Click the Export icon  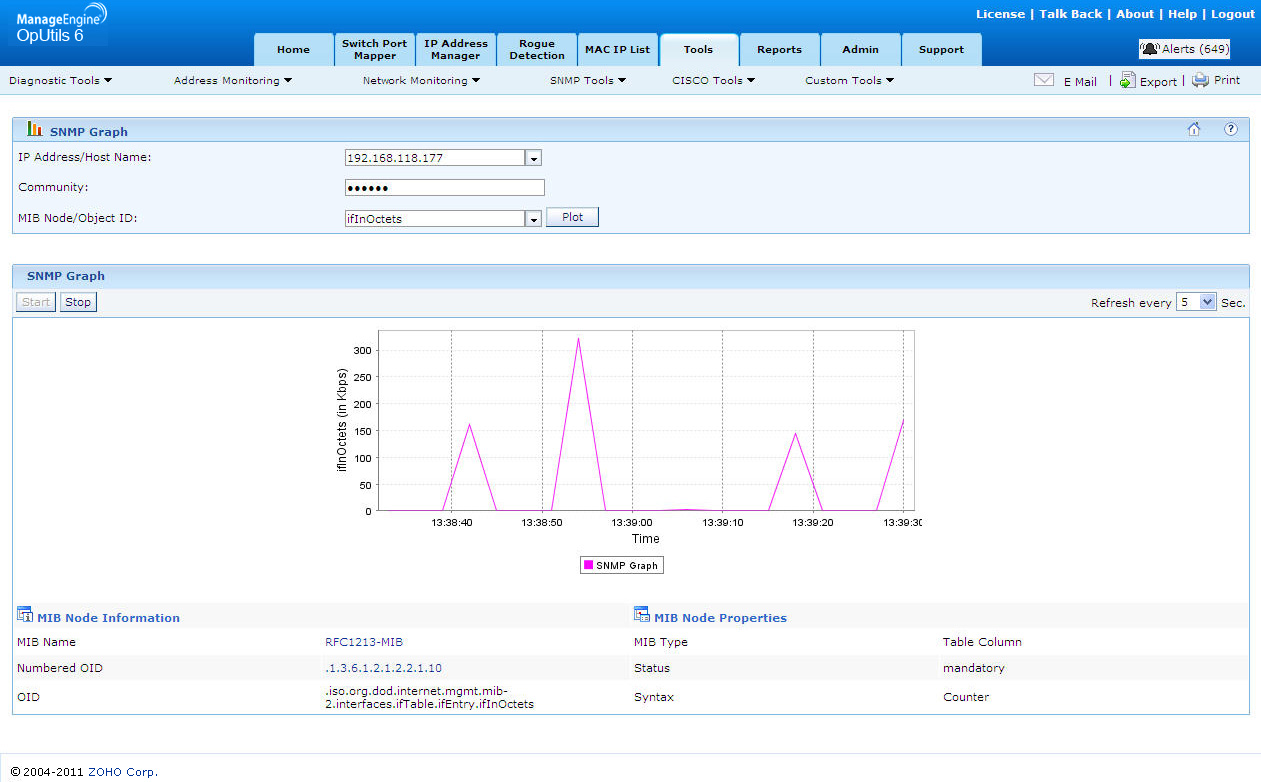tap(1127, 80)
